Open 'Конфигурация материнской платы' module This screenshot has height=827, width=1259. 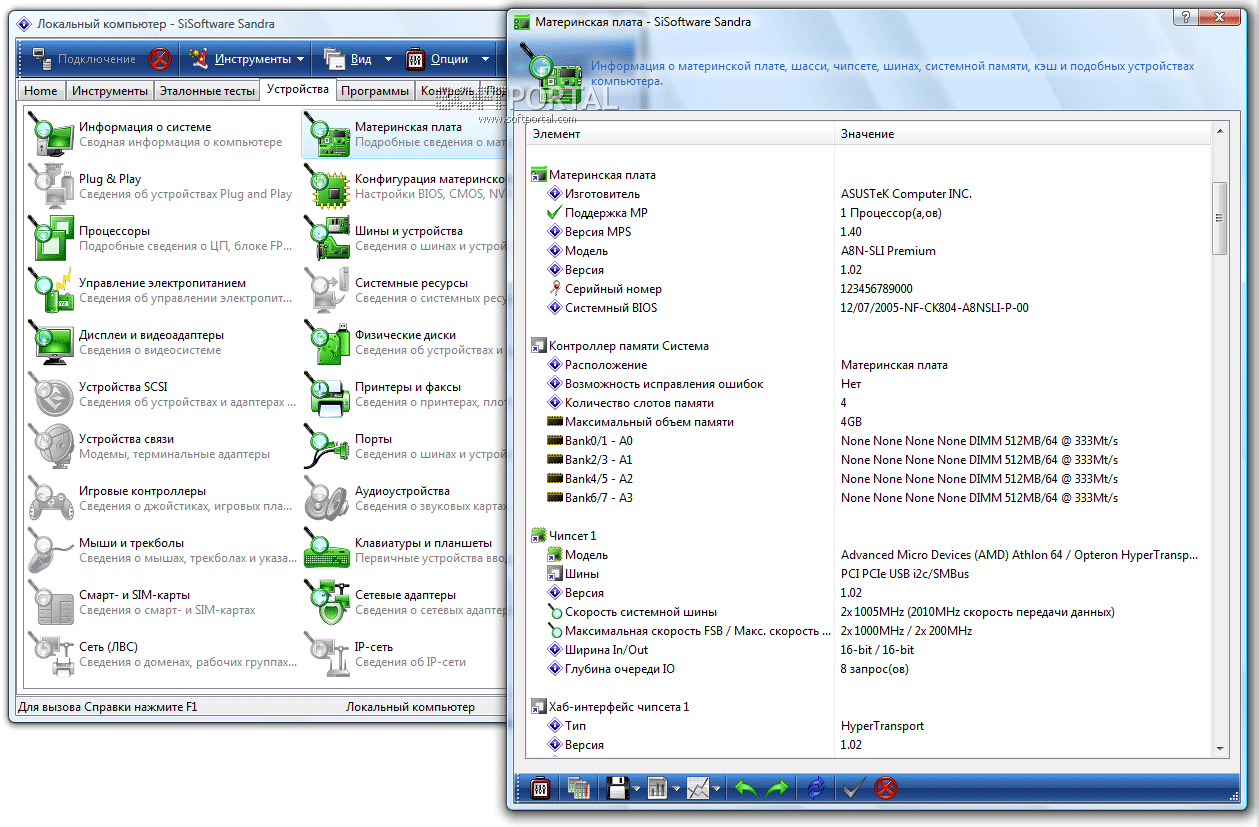point(404,186)
